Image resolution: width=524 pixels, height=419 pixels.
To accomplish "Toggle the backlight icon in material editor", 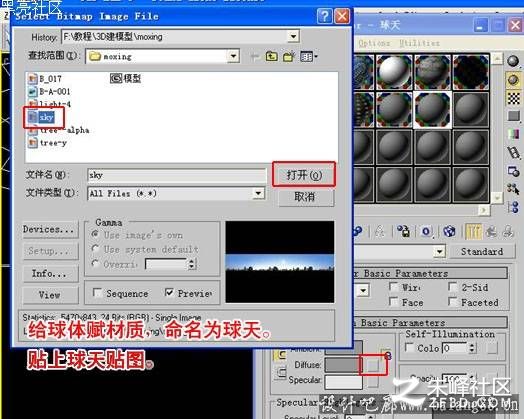I will point(513,80).
